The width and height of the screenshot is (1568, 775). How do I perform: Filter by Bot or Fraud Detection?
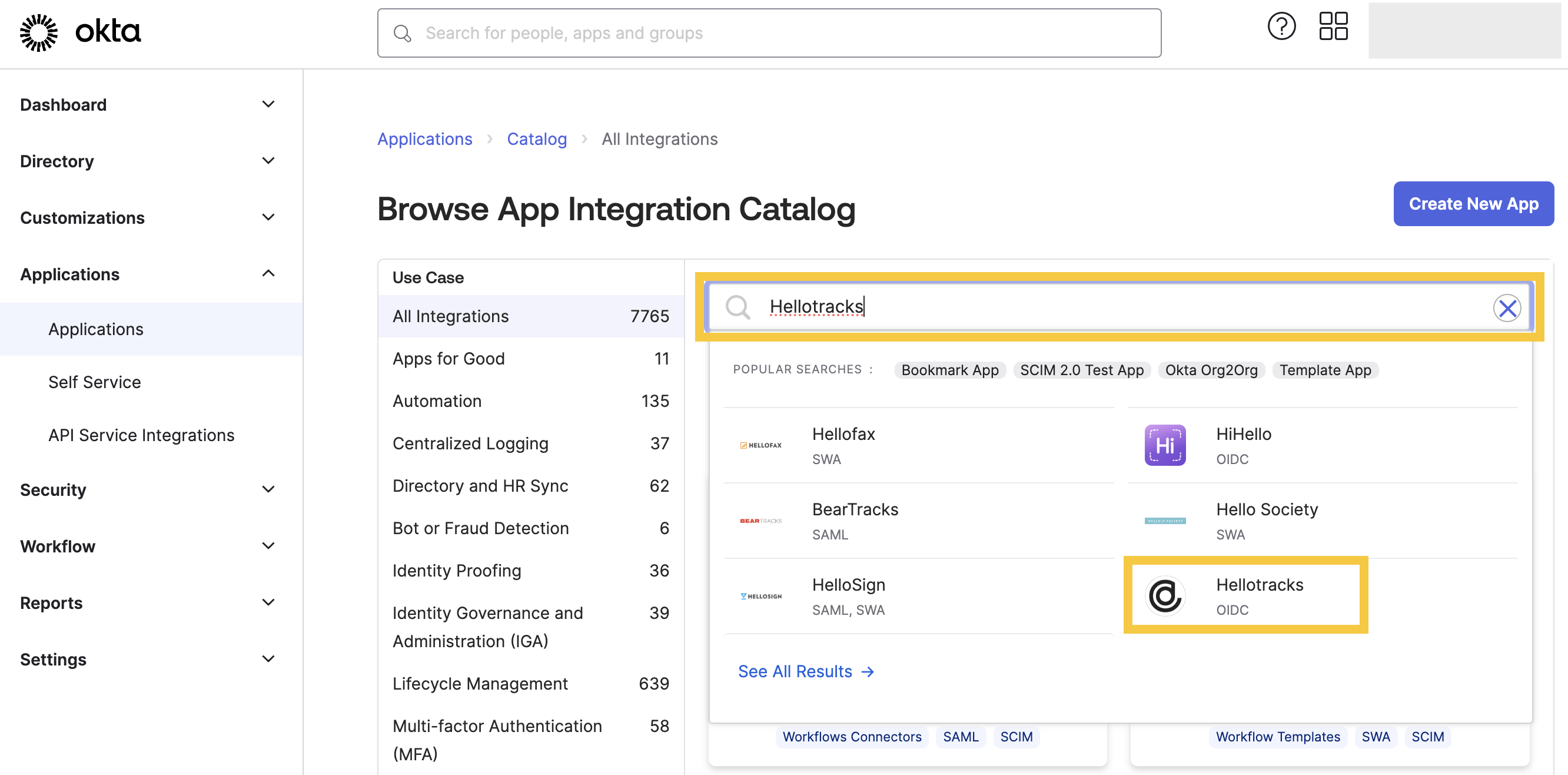click(531, 528)
